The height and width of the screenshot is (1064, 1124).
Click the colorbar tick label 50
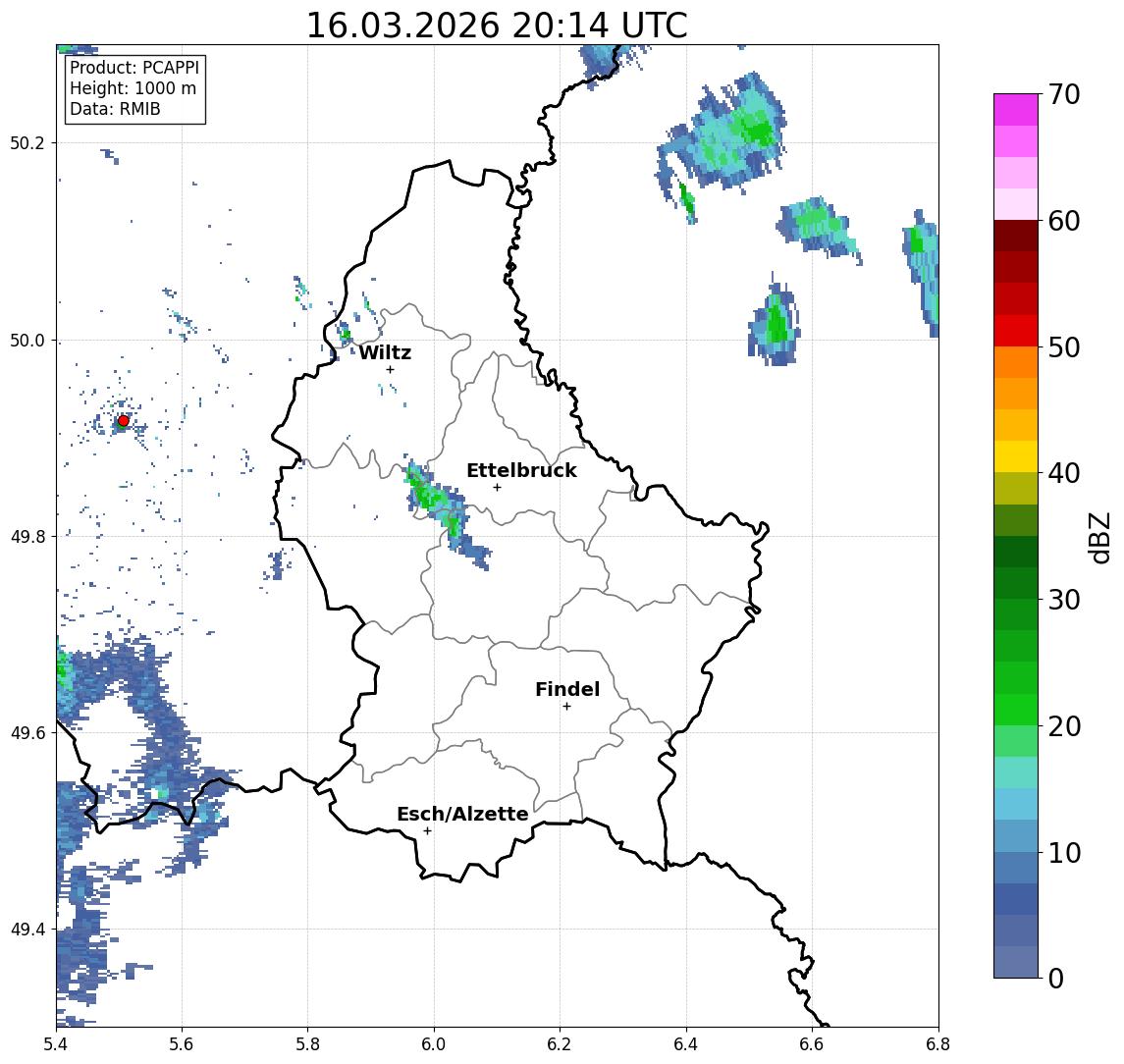click(x=1064, y=347)
